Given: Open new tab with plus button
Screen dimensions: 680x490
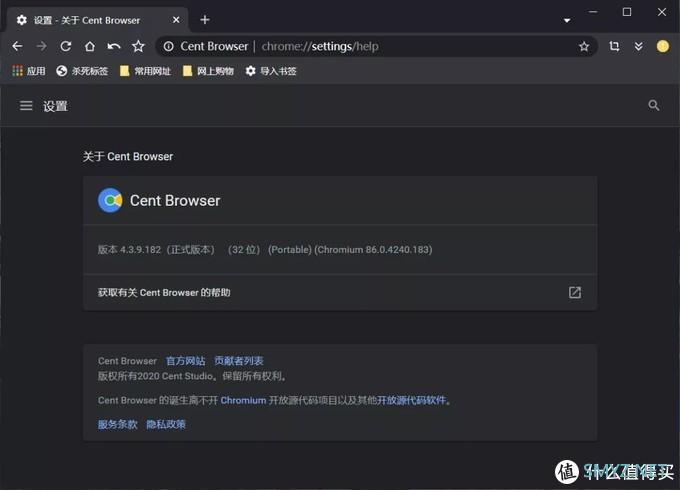Looking at the screenshot, I should (x=205, y=20).
